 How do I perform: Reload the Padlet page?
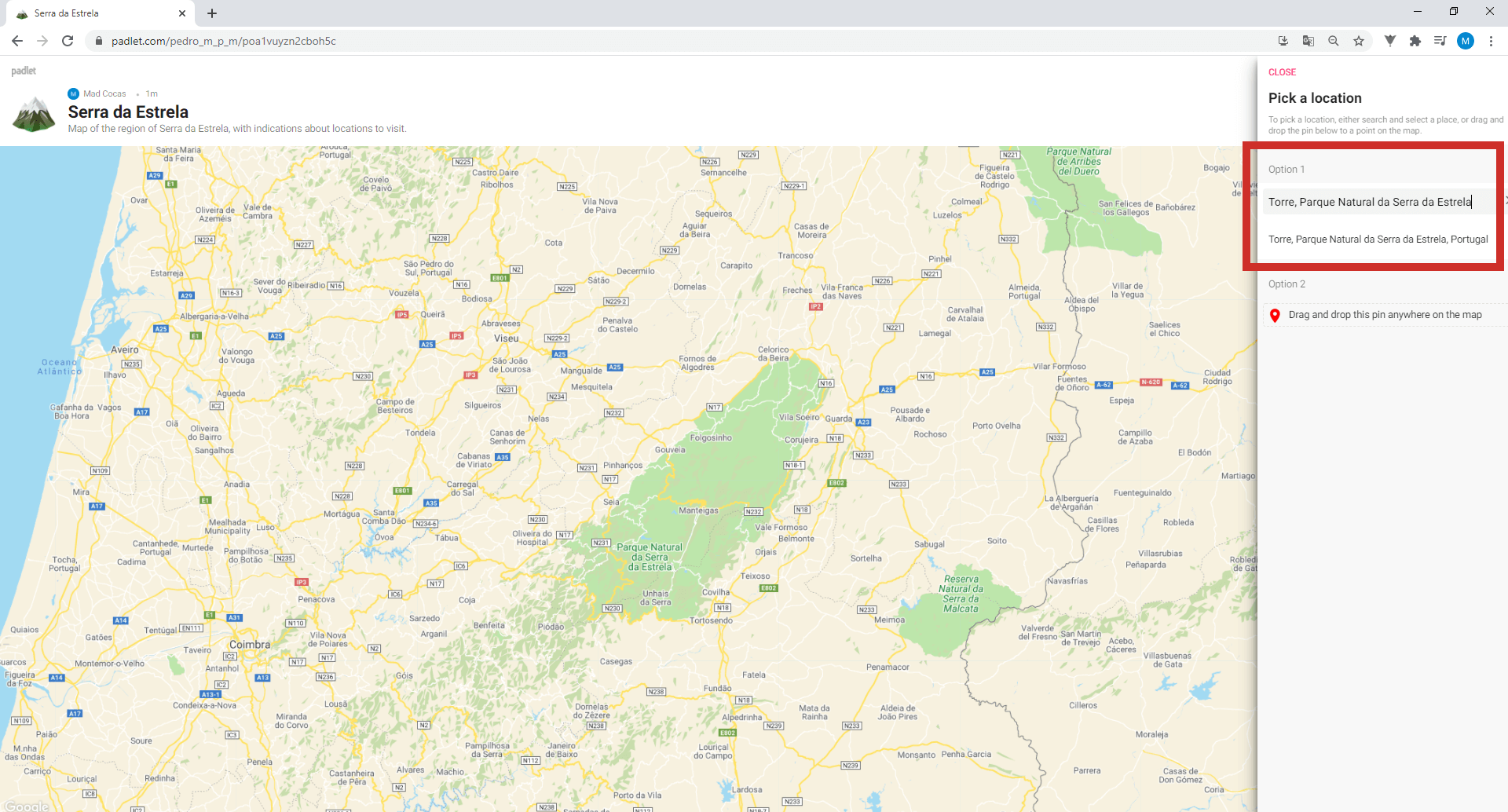(x=68, y=41)
